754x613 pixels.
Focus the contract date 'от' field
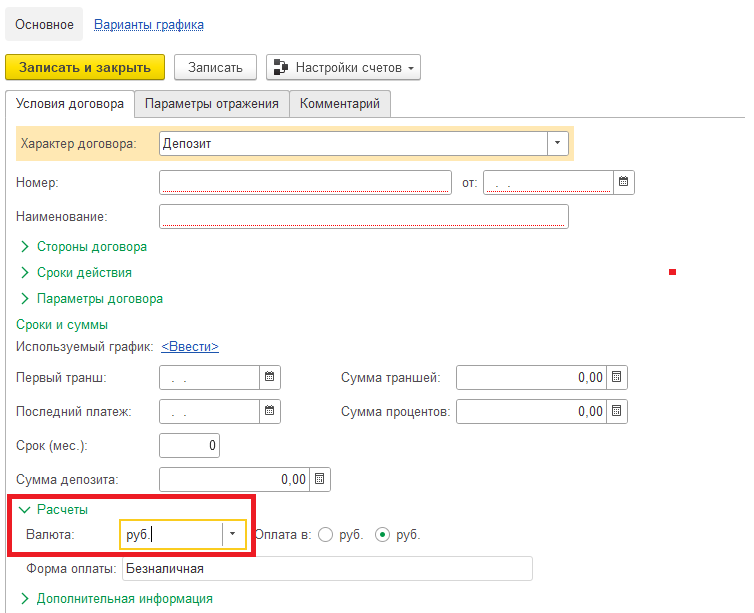point(548,182)
